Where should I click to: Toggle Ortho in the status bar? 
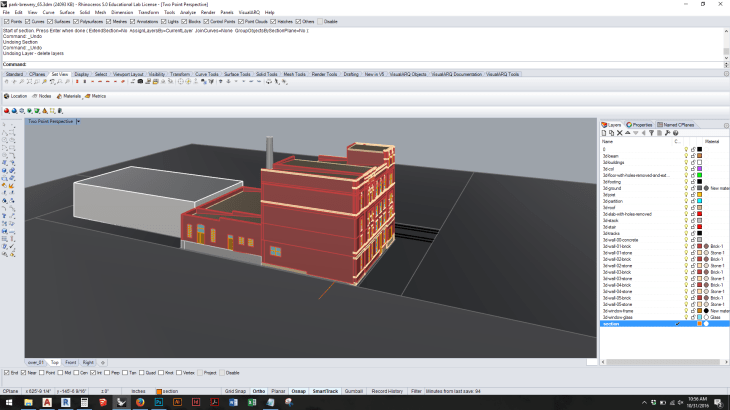click(x=257, y=391)
